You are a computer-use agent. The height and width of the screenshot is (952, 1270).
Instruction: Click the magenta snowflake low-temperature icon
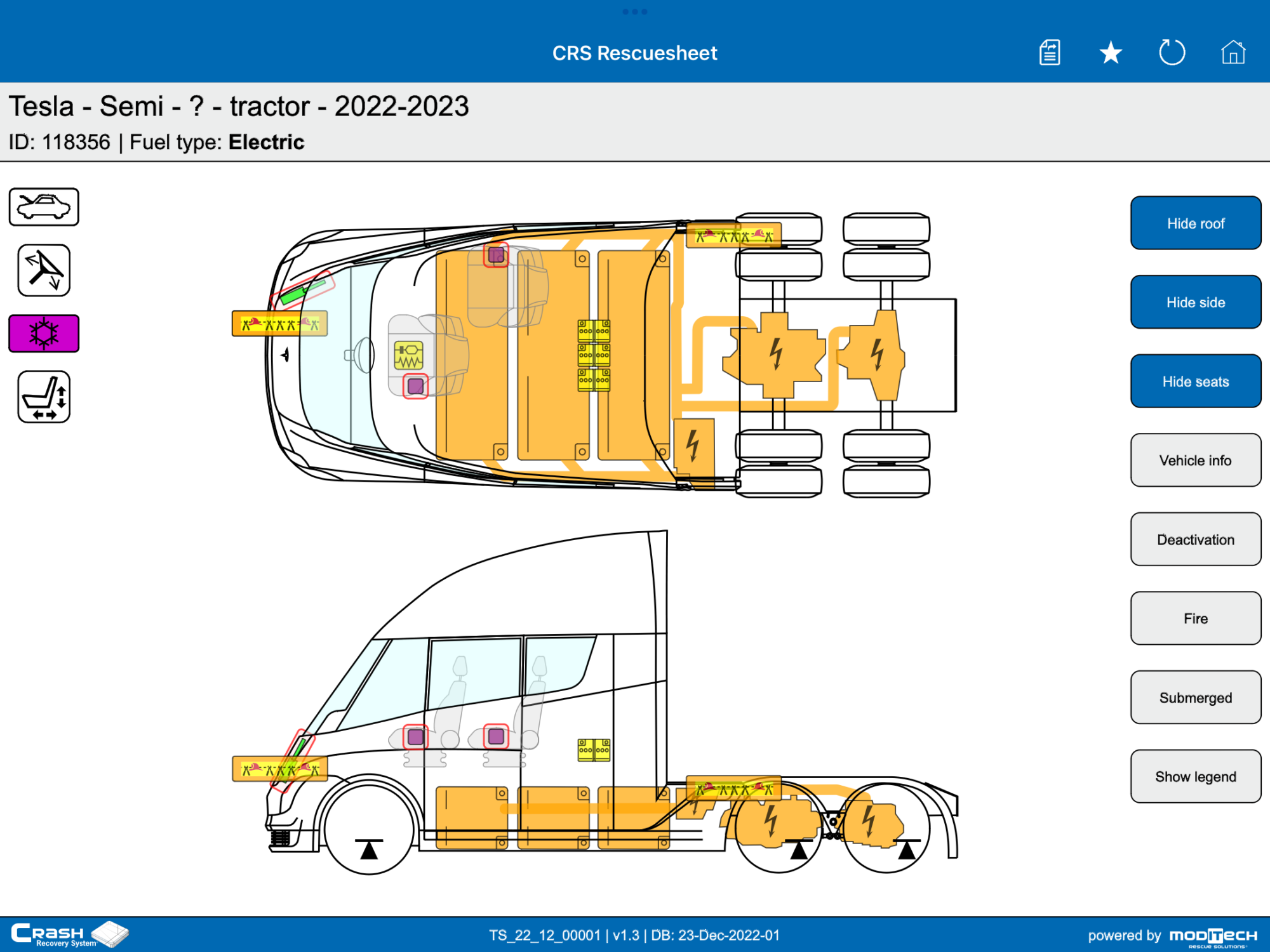44,333
